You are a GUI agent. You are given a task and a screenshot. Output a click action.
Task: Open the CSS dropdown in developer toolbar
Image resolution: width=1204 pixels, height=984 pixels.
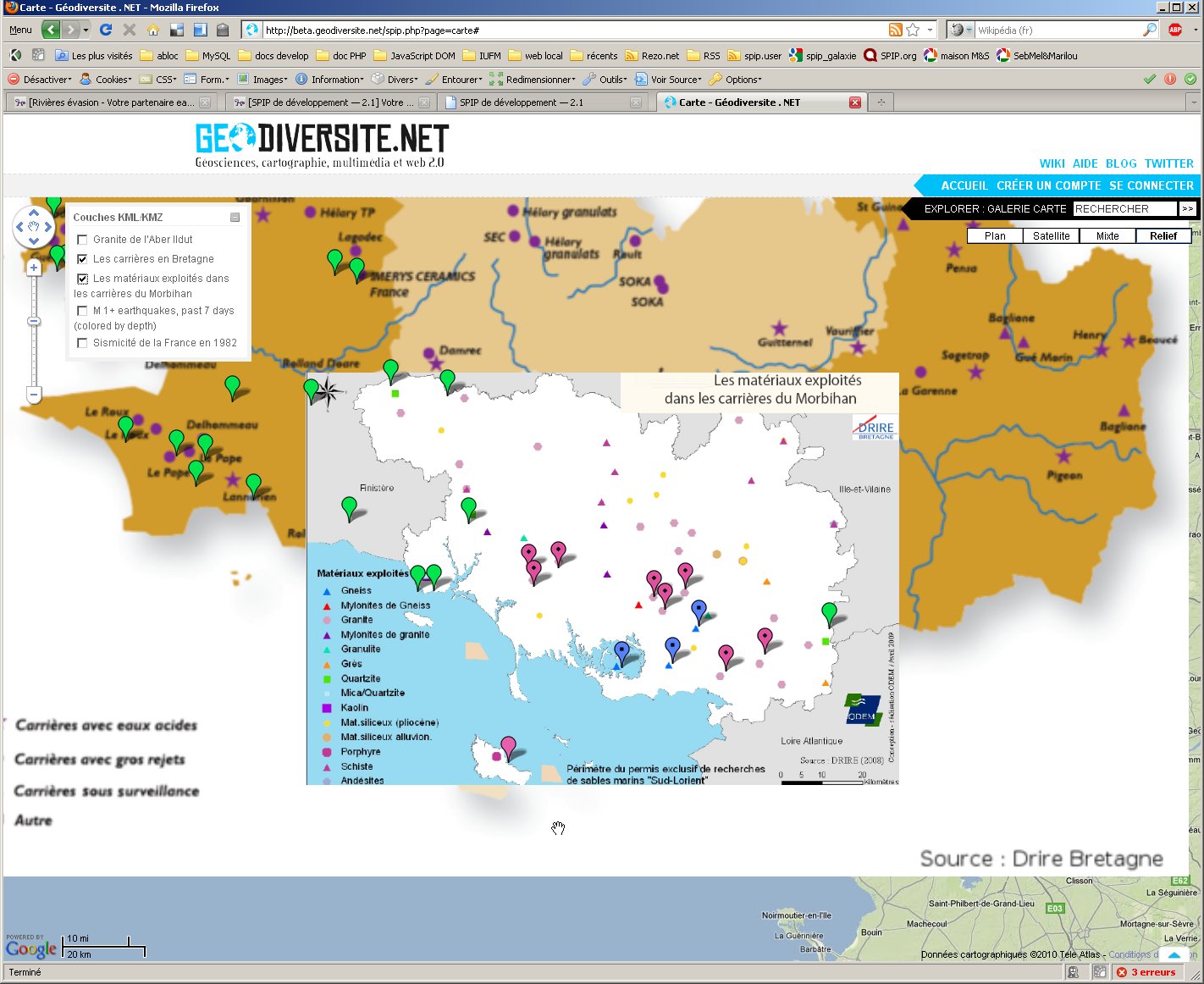click(158, 79)
